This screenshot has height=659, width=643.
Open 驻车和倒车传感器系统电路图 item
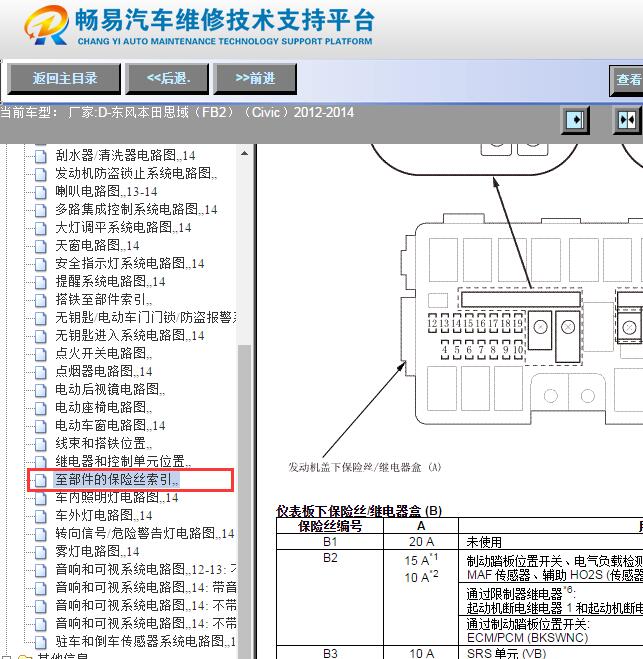click(145, 641)
